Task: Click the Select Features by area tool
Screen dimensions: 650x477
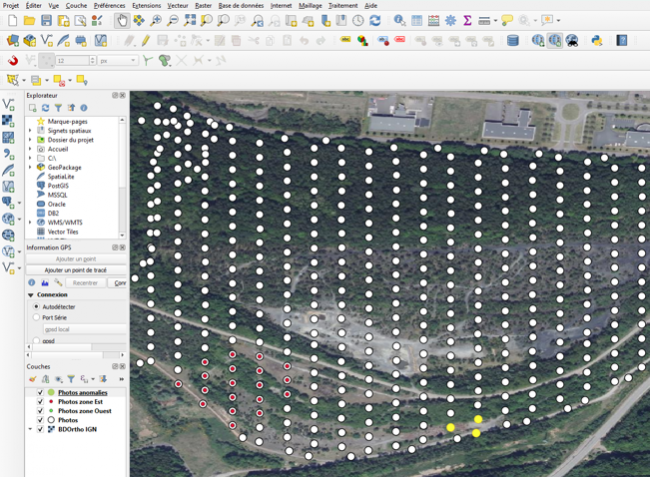Action: click(13, 80)
